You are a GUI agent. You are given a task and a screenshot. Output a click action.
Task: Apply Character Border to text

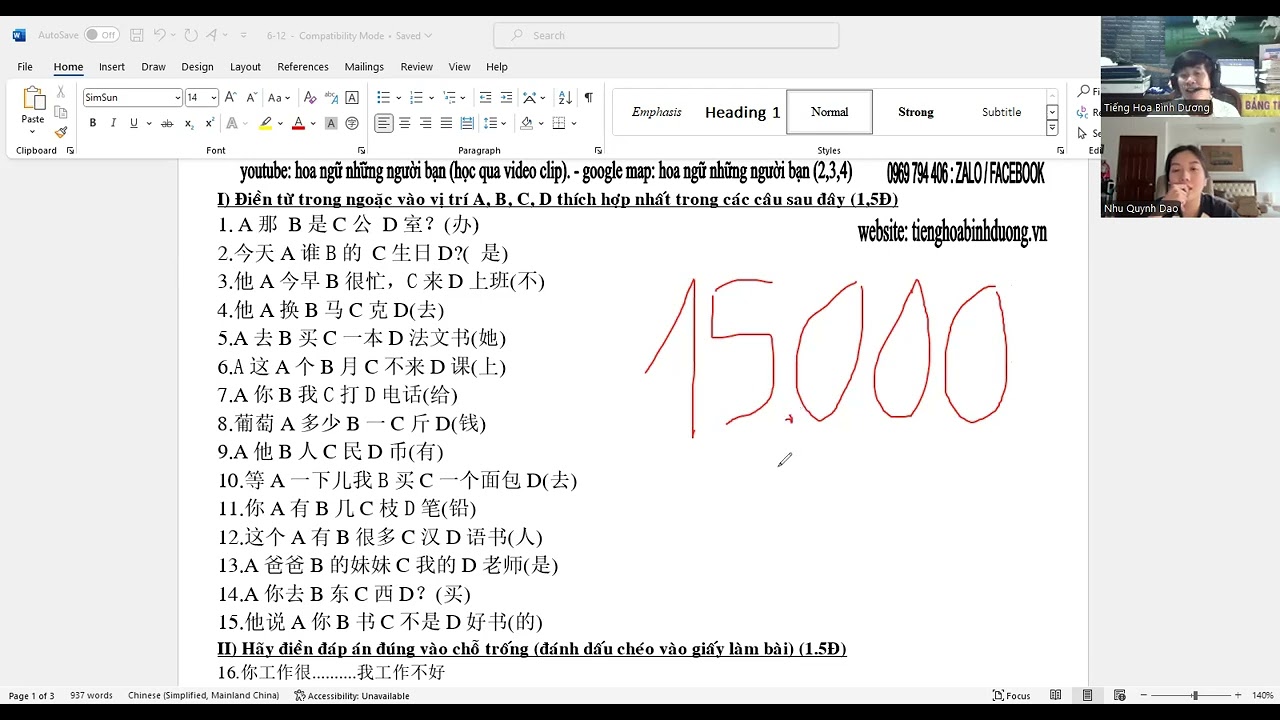click(352, 97)
